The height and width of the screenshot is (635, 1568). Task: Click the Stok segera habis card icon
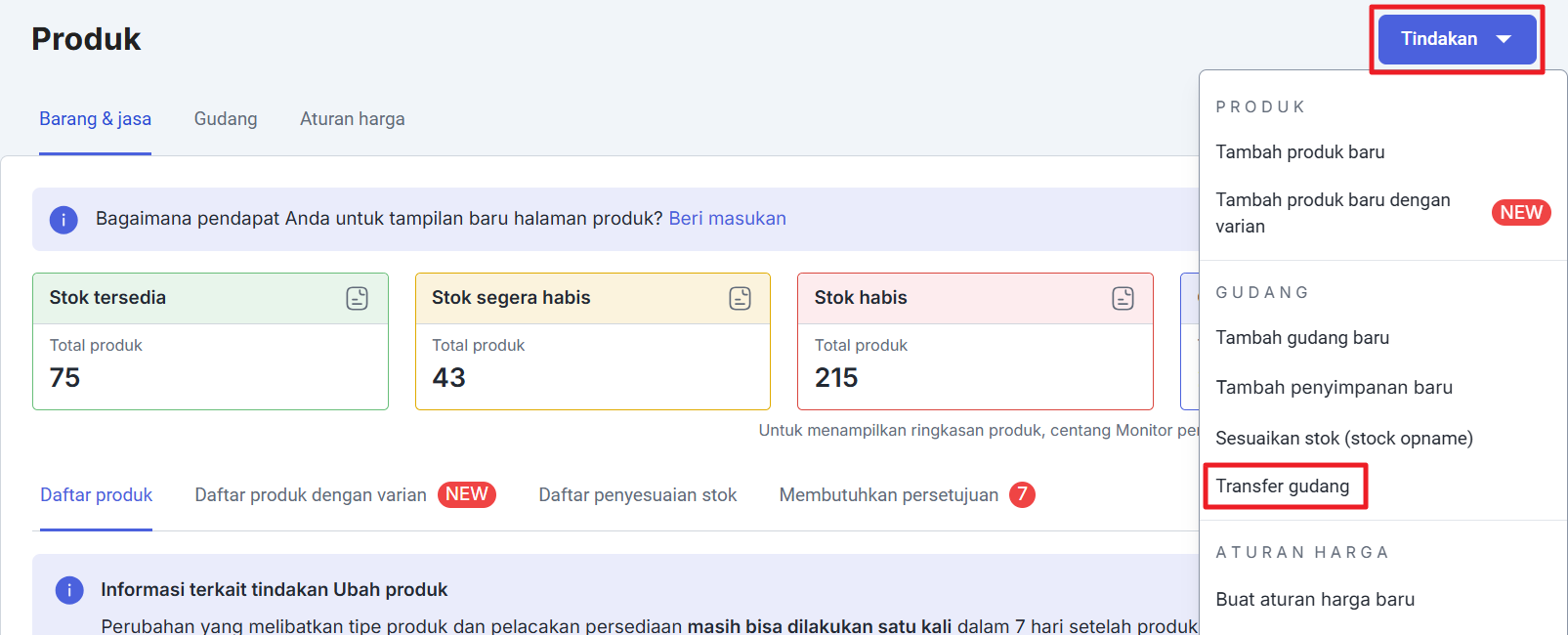pos(740,298)
